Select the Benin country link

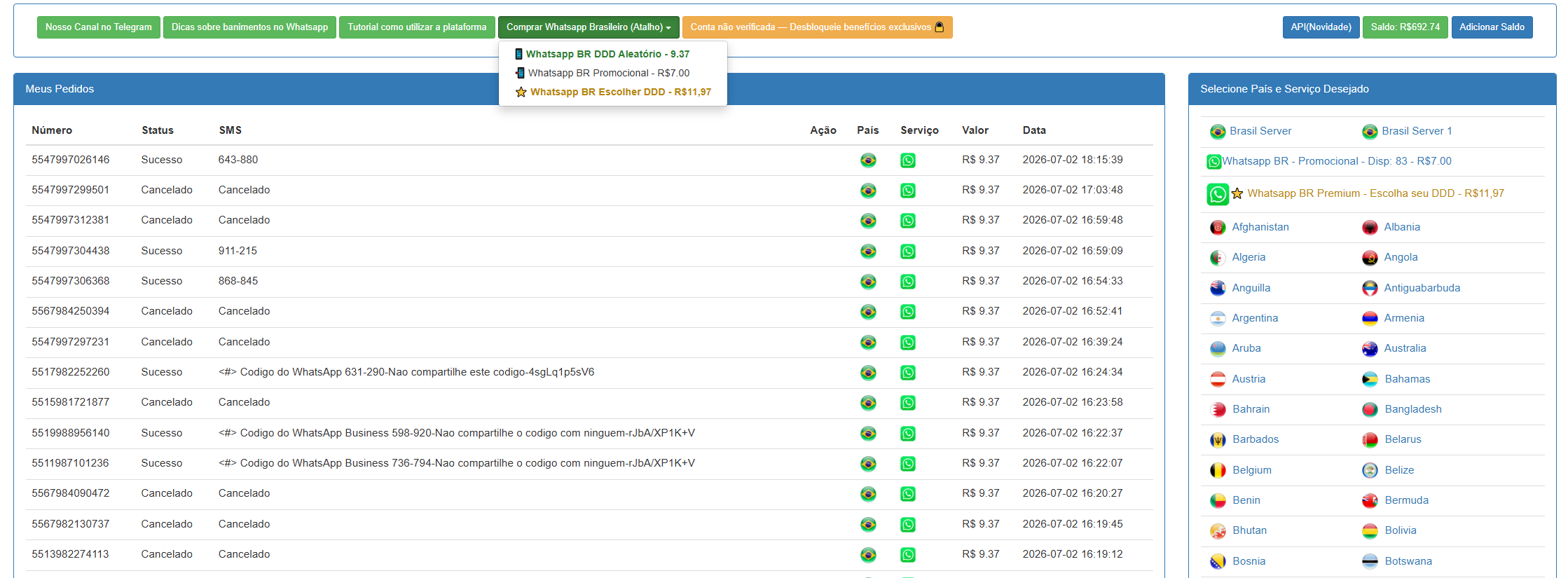tap(1246, 500)
